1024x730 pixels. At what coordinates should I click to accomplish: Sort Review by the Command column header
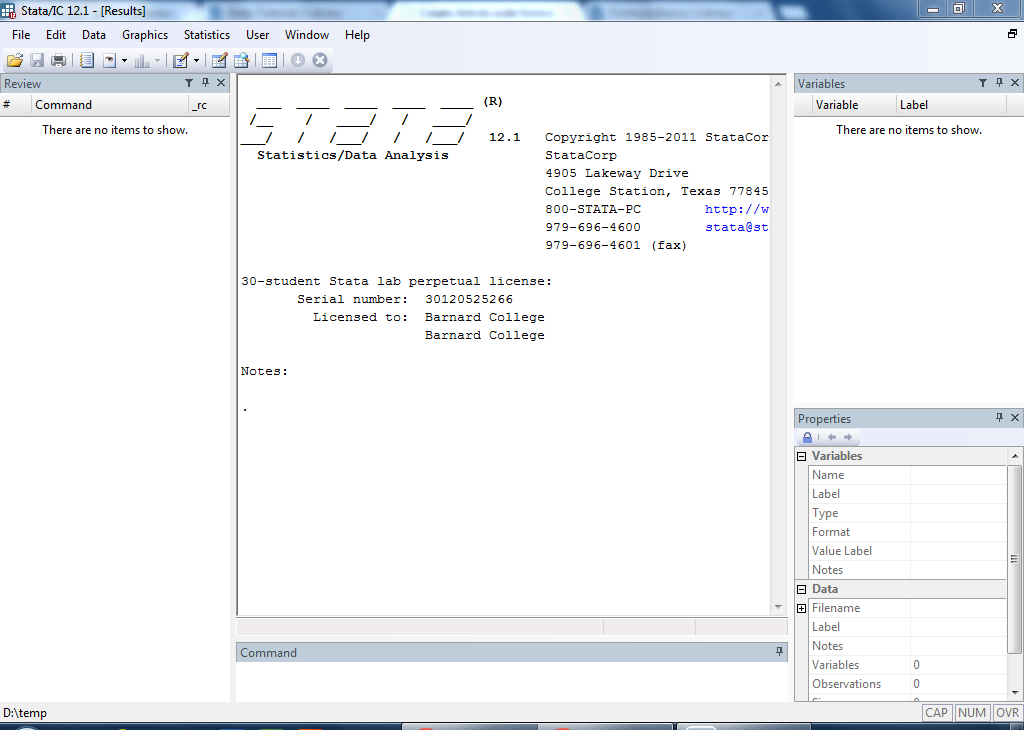tap(110, 104)
